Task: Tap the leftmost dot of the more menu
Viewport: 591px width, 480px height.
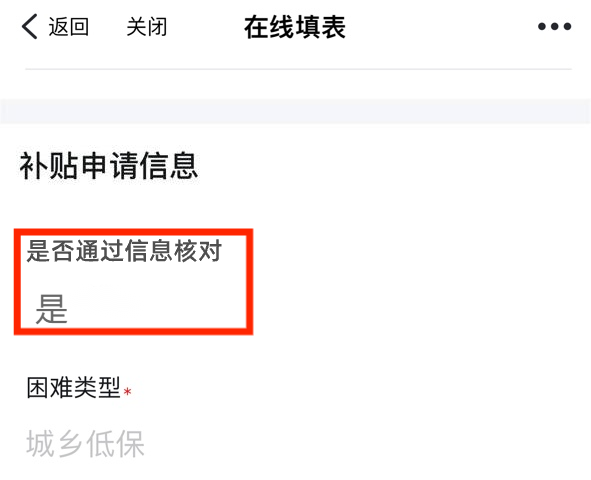Action: 542,26
